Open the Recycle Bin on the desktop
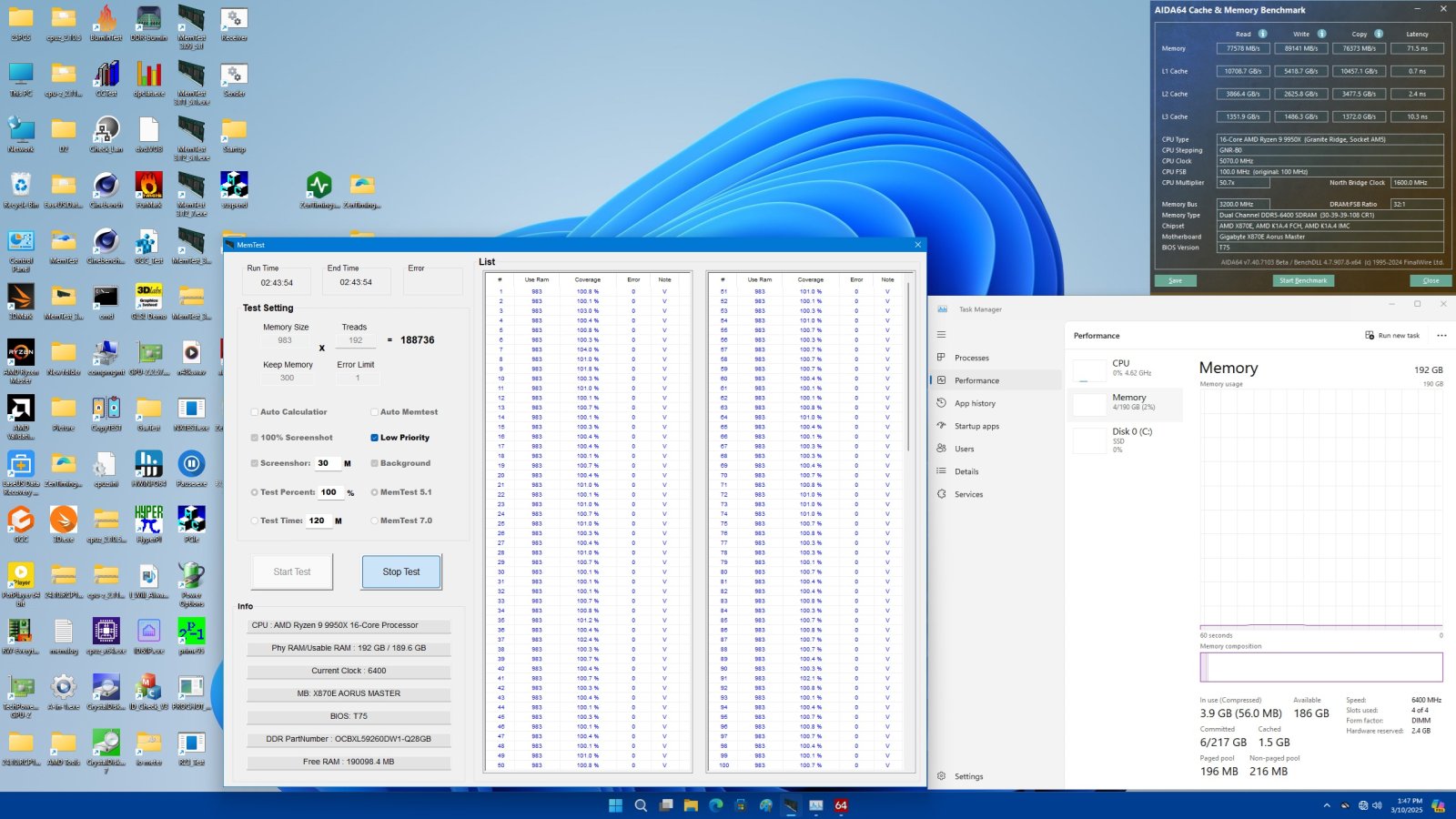The width and height of the screenshot is (1456, 819). point(20,191)
